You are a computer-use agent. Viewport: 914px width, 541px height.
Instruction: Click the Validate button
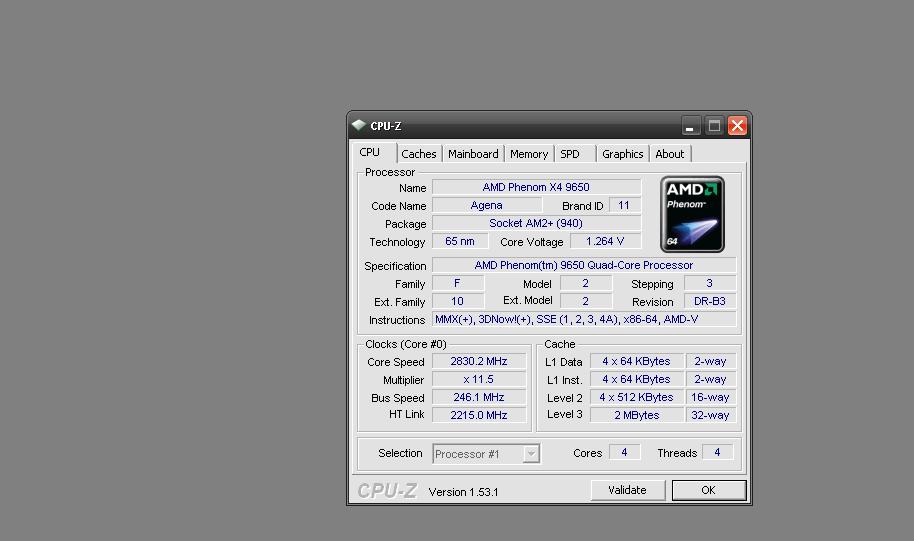click(627, 490)
